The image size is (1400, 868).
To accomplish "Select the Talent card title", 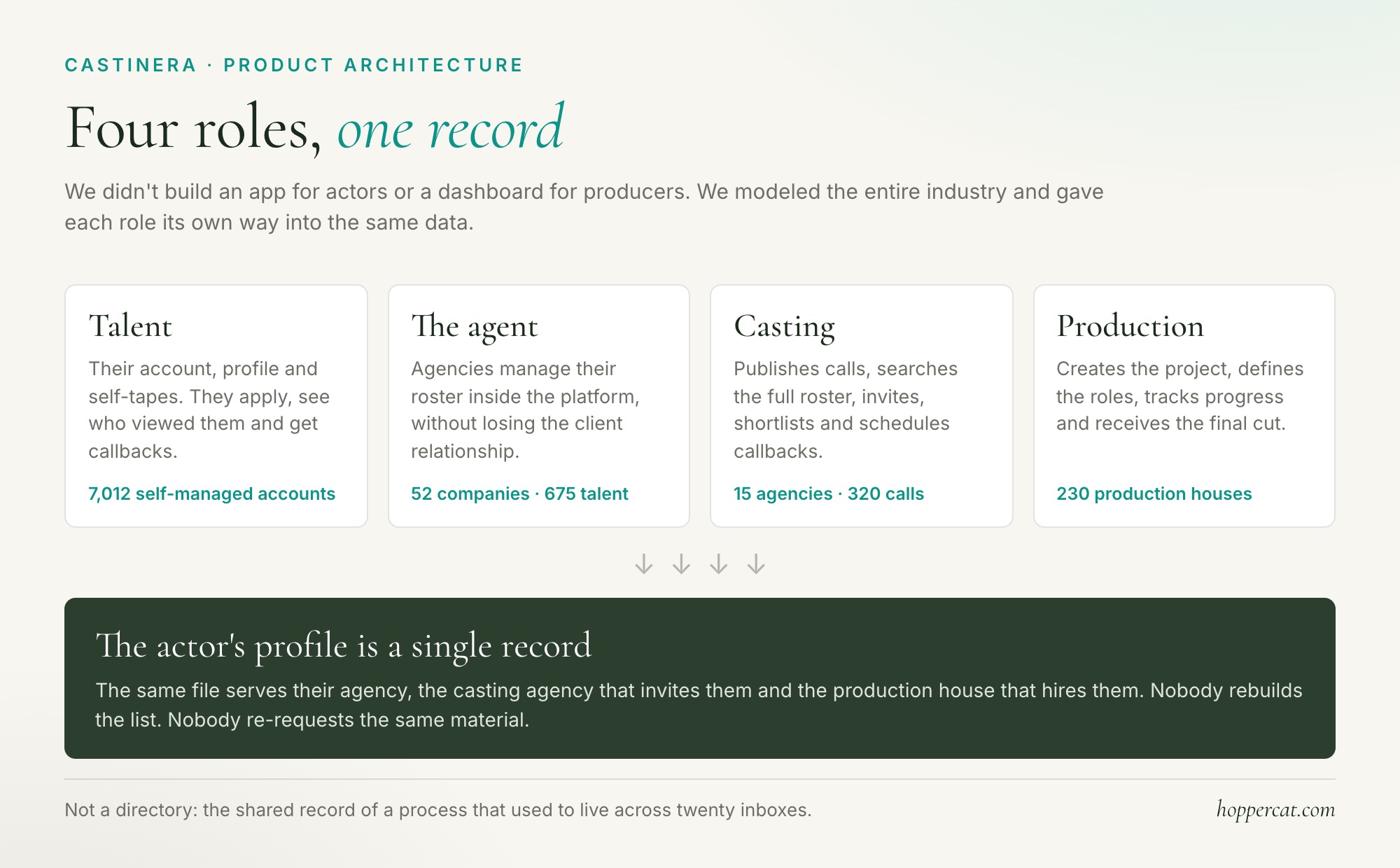I will pyautogui.click(x=130, y=326).
